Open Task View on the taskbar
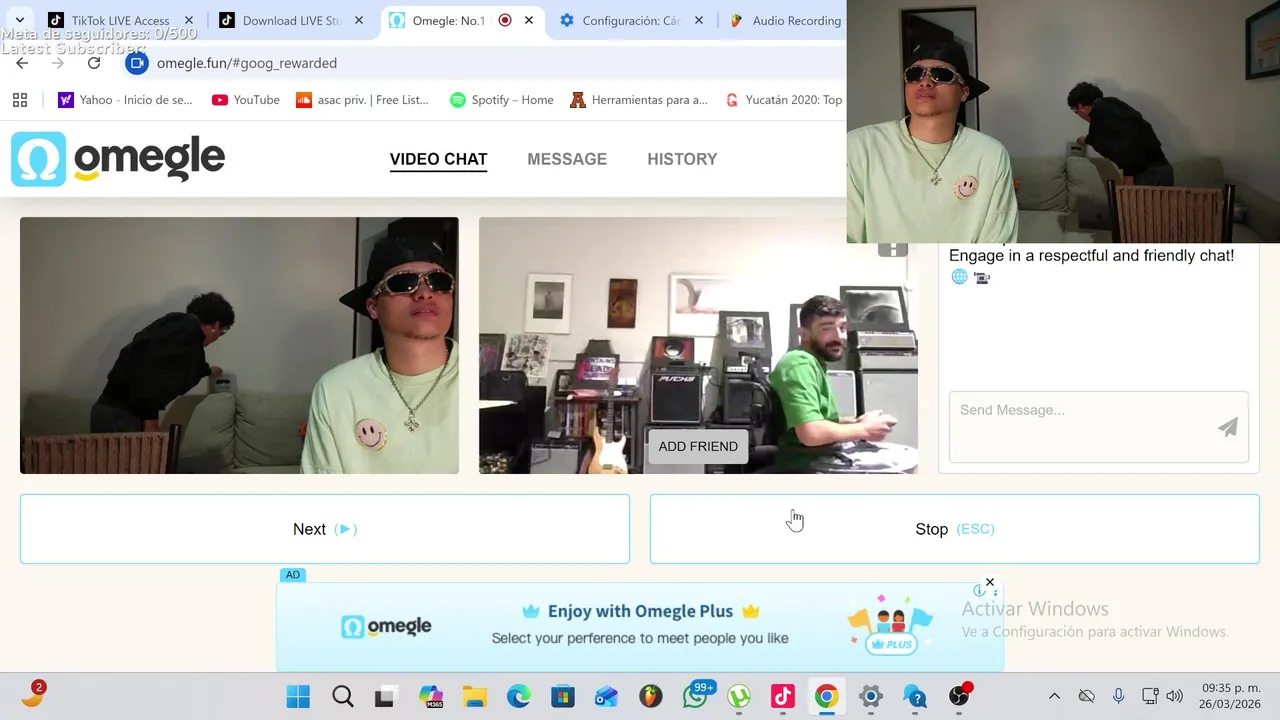 (x=385, y=696)
